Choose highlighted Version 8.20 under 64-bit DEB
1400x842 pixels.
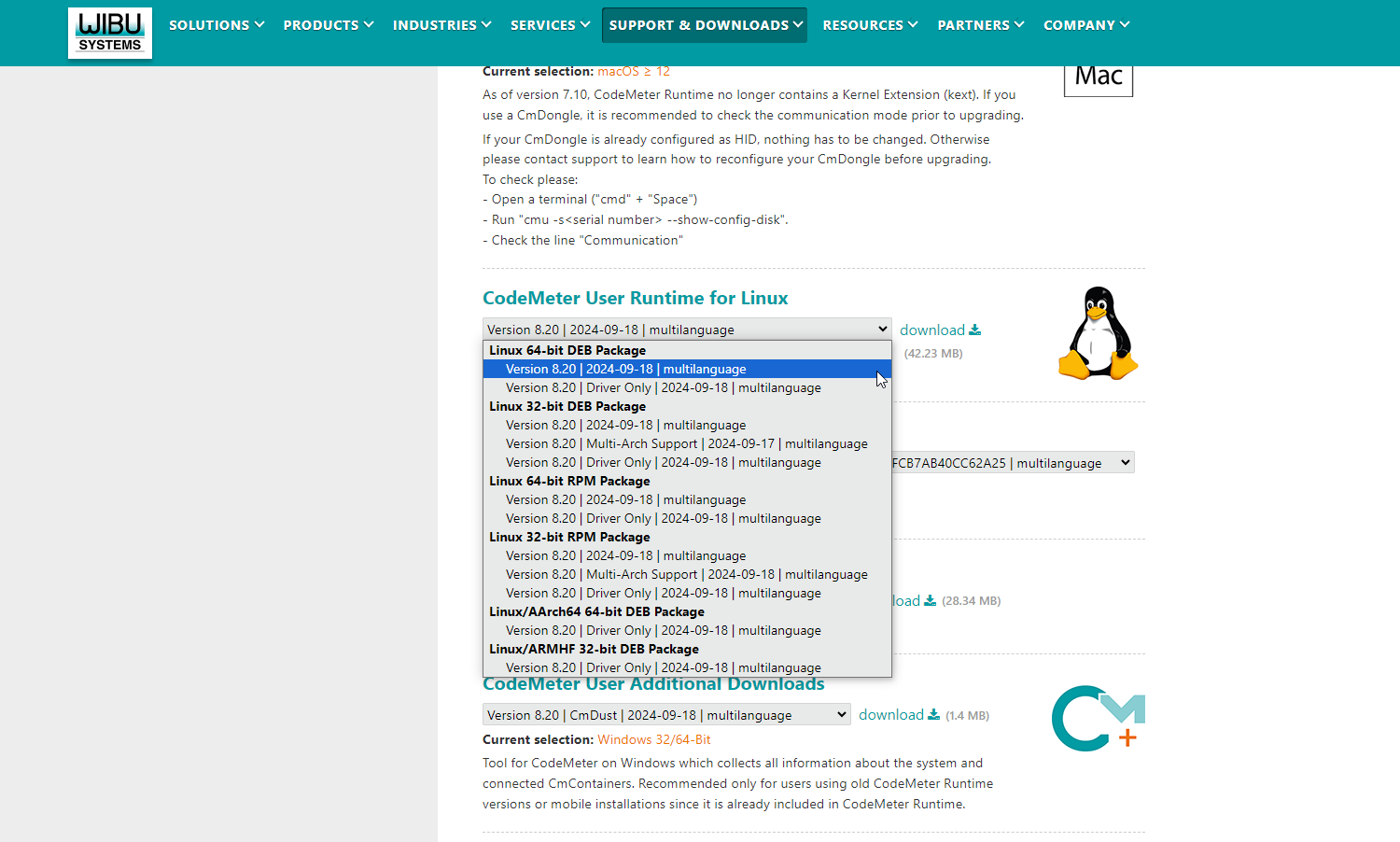tap(687, 369)
